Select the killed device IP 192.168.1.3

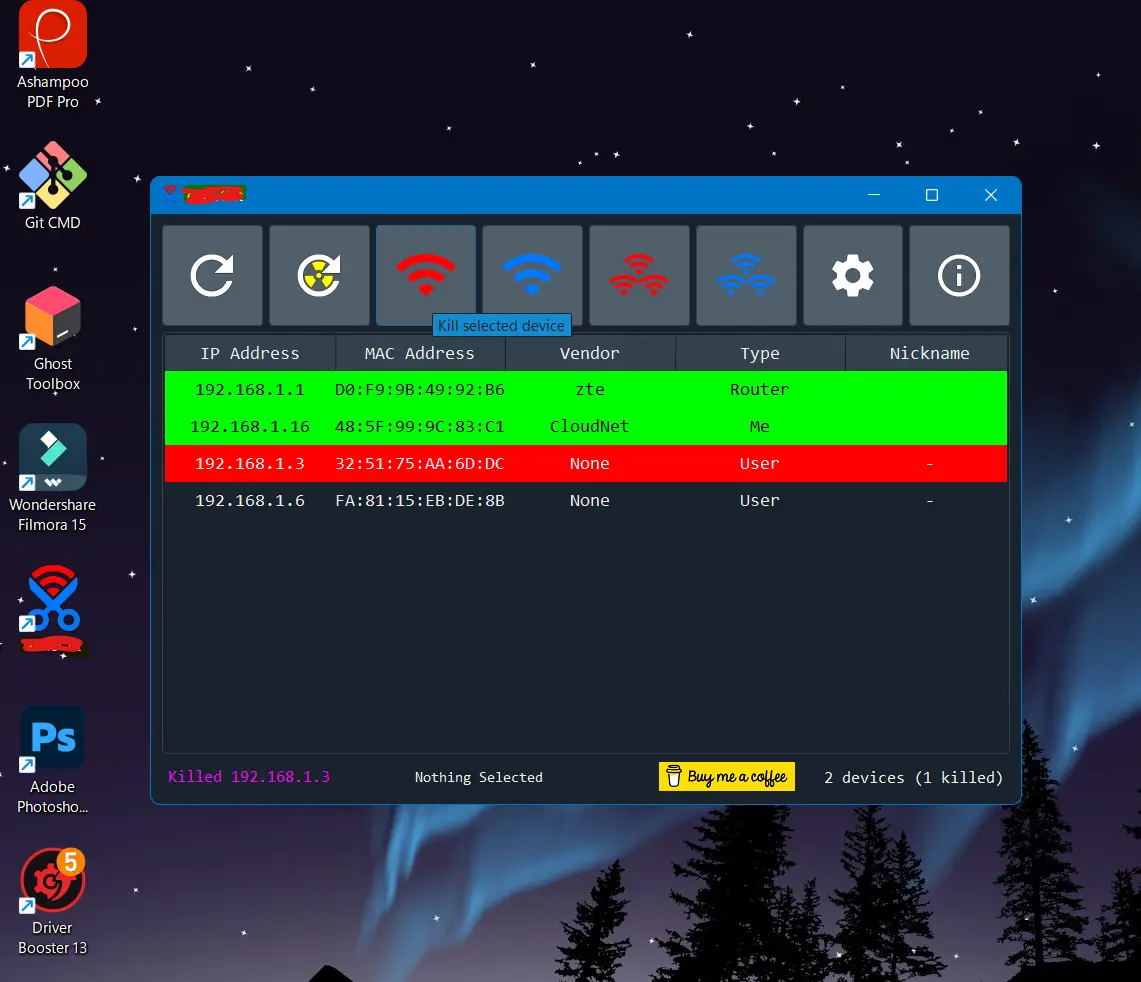(250, 464)
